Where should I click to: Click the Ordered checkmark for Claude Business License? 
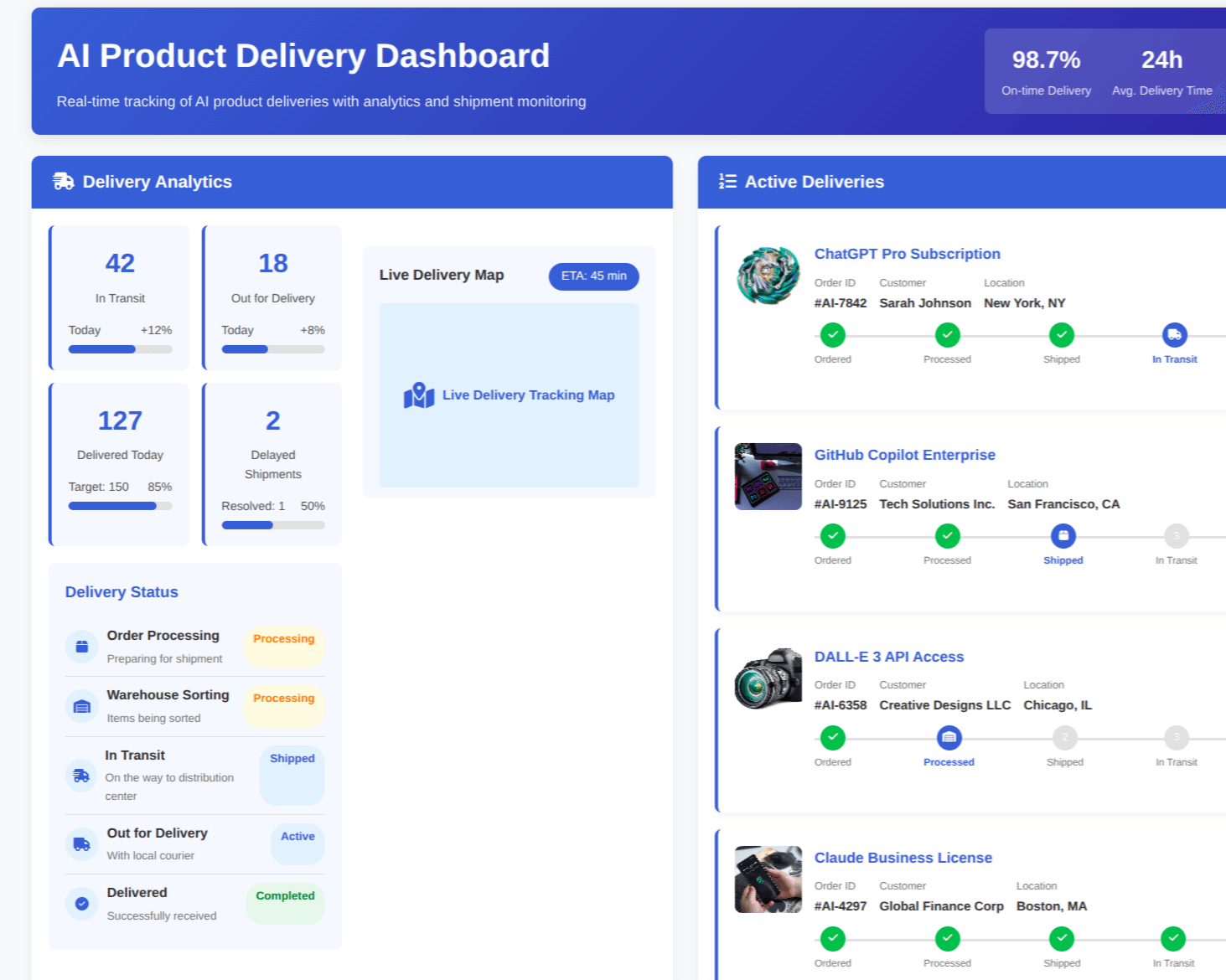(833, 939)
